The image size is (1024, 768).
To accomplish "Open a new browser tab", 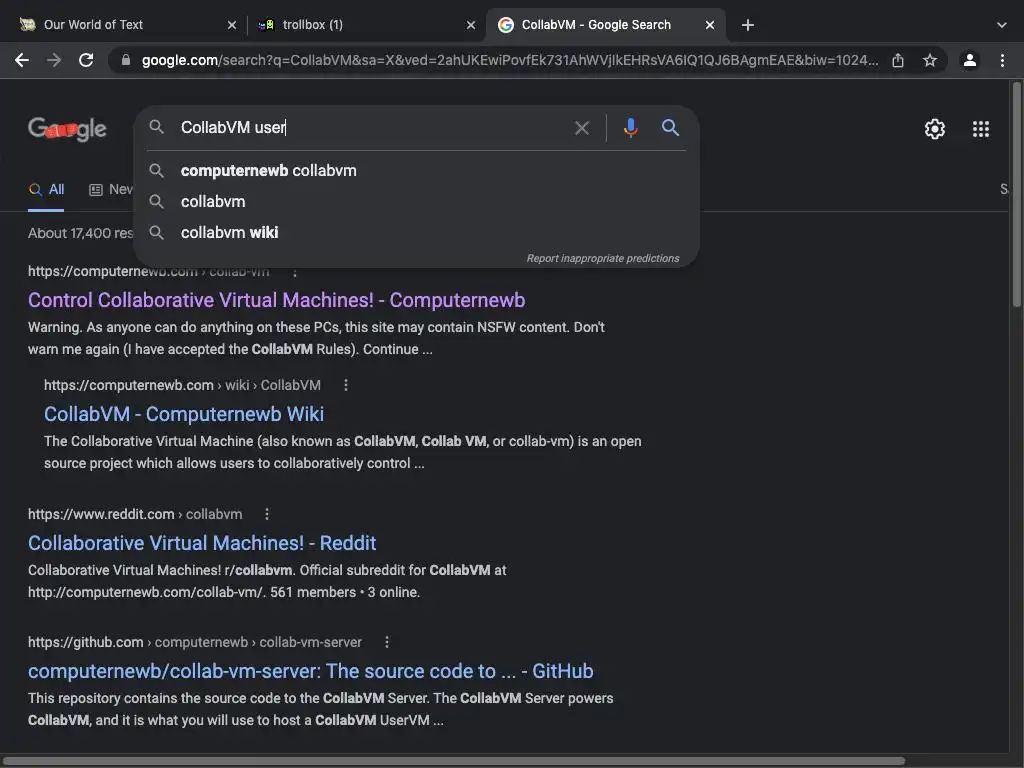I will (748, 25).
